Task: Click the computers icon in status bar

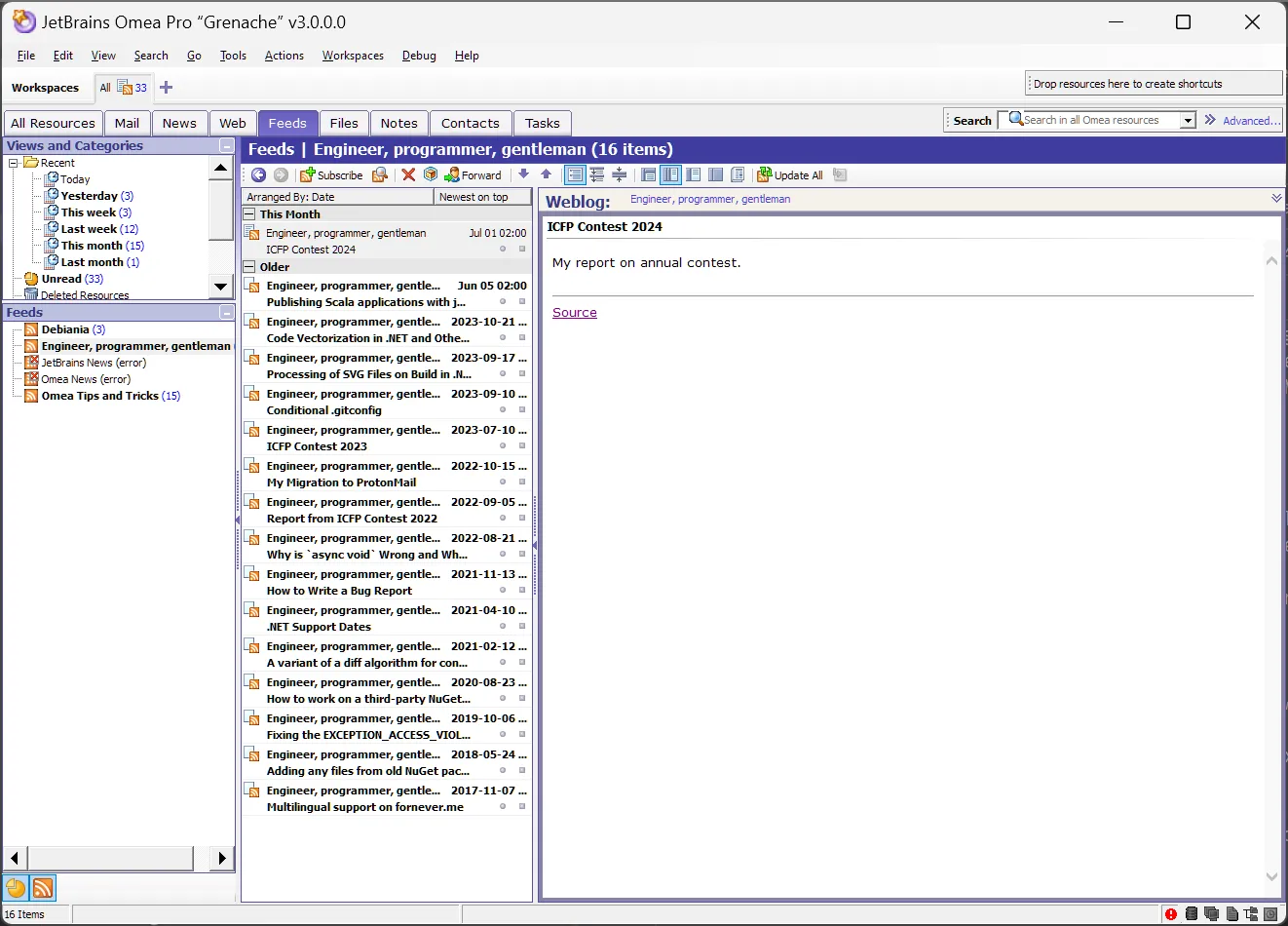Action: pyautogui.click(x=1211, y=914)
